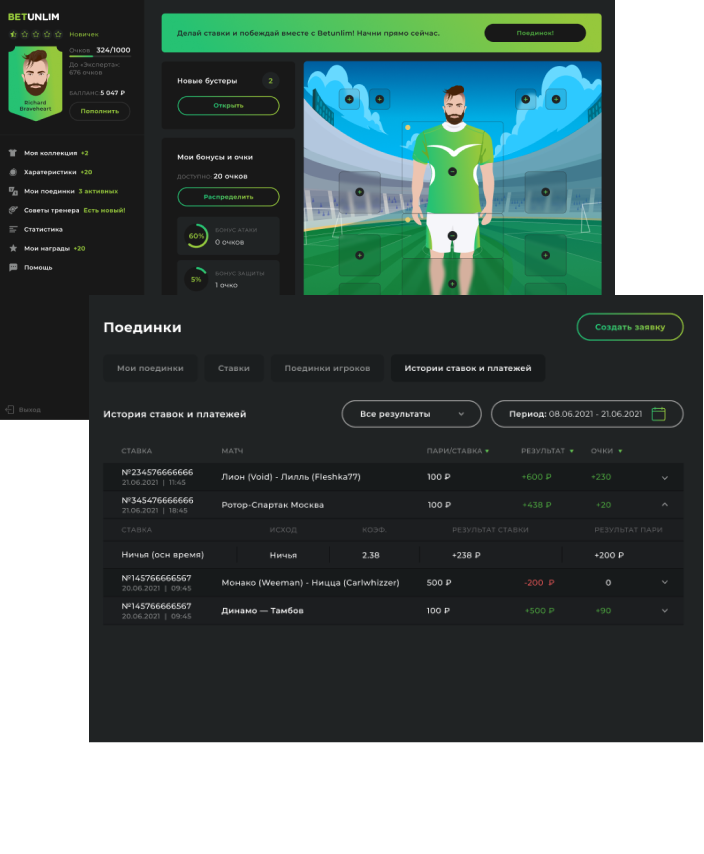Click the t-shirt icon beside Моя коллекция

pyautogui.click(x=13, y=153)
